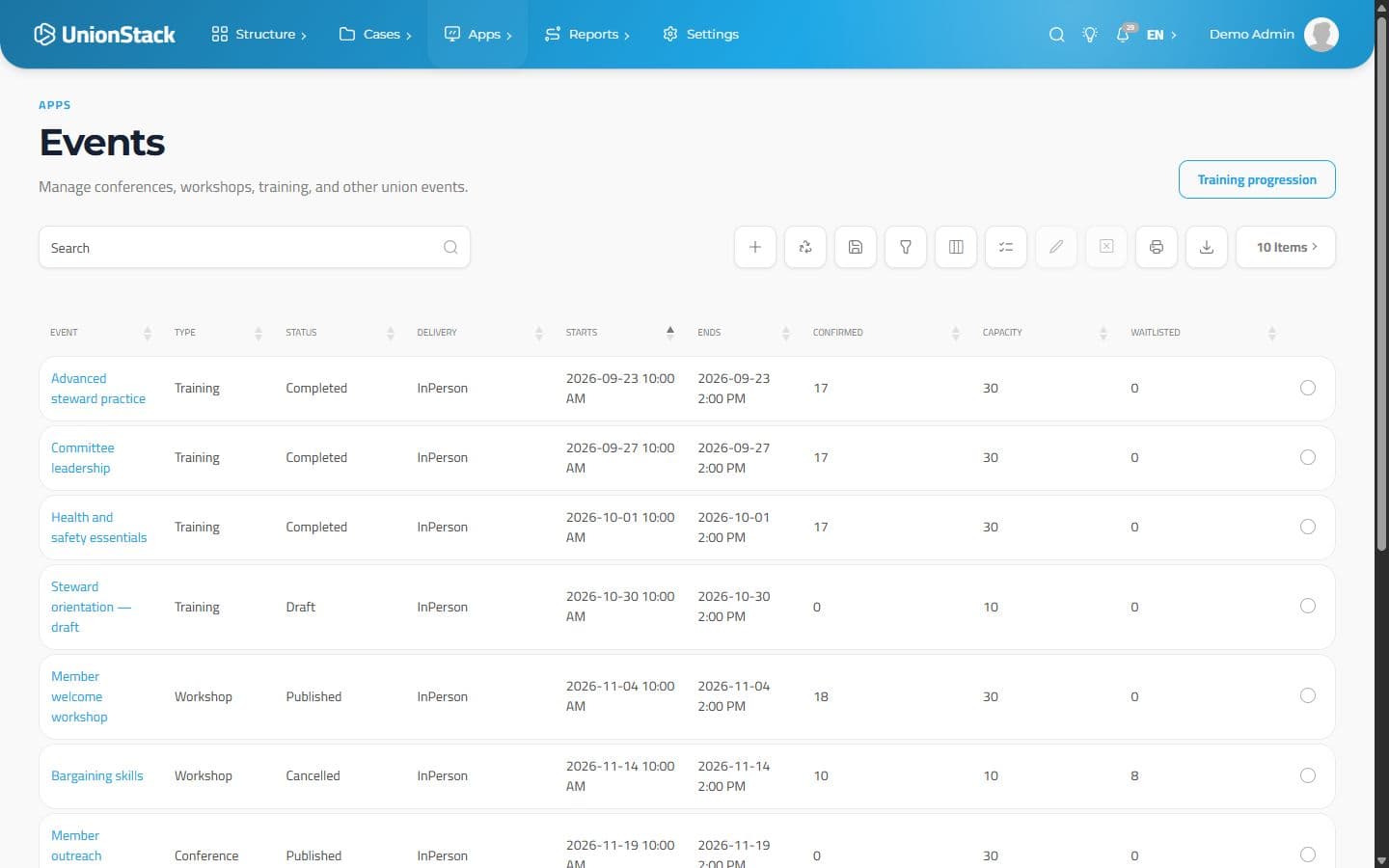
Task: Open the Apps menu
Action: pos(477,35)
